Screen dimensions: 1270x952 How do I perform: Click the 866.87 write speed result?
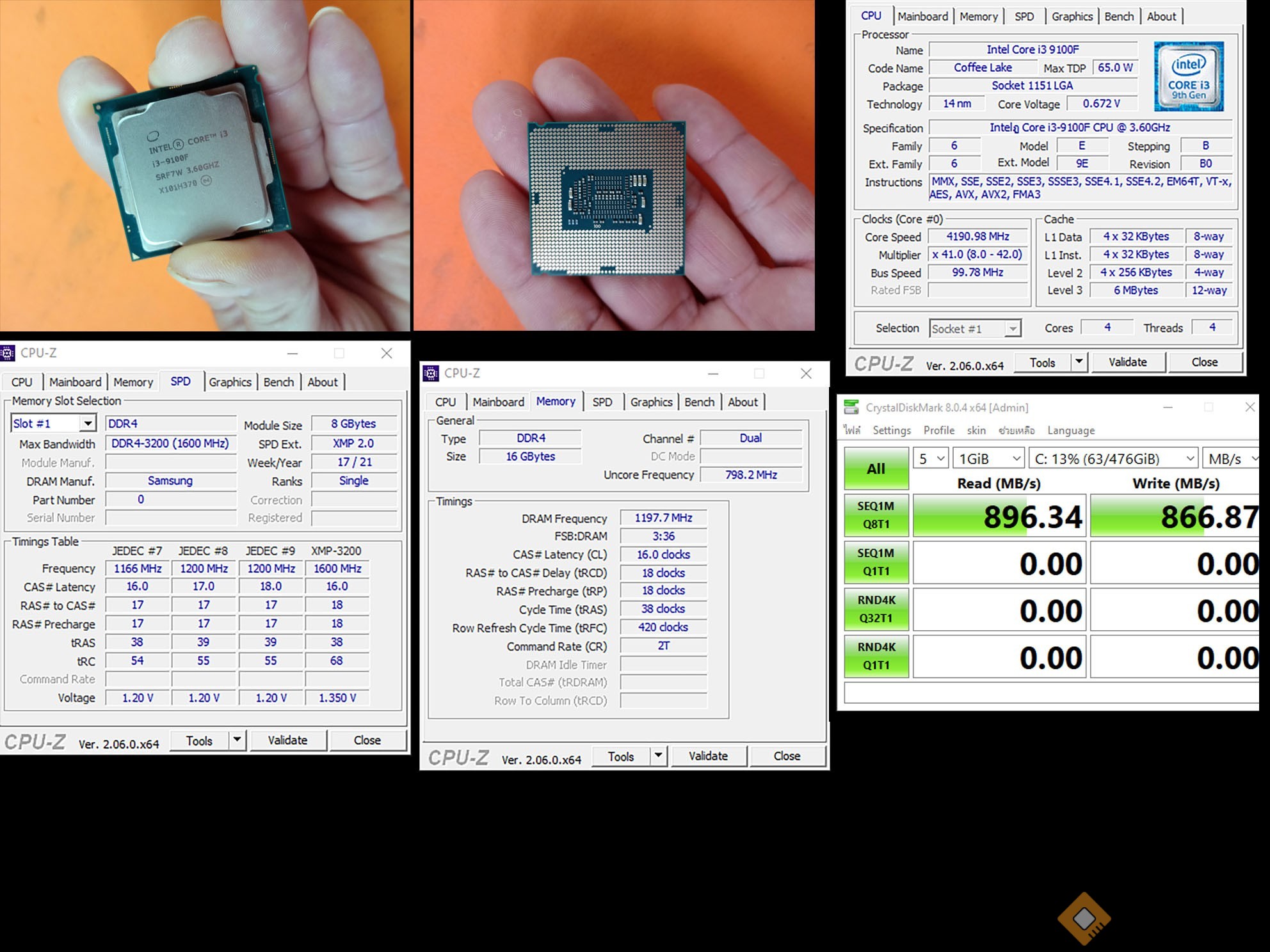click(x=1175, y=516)
